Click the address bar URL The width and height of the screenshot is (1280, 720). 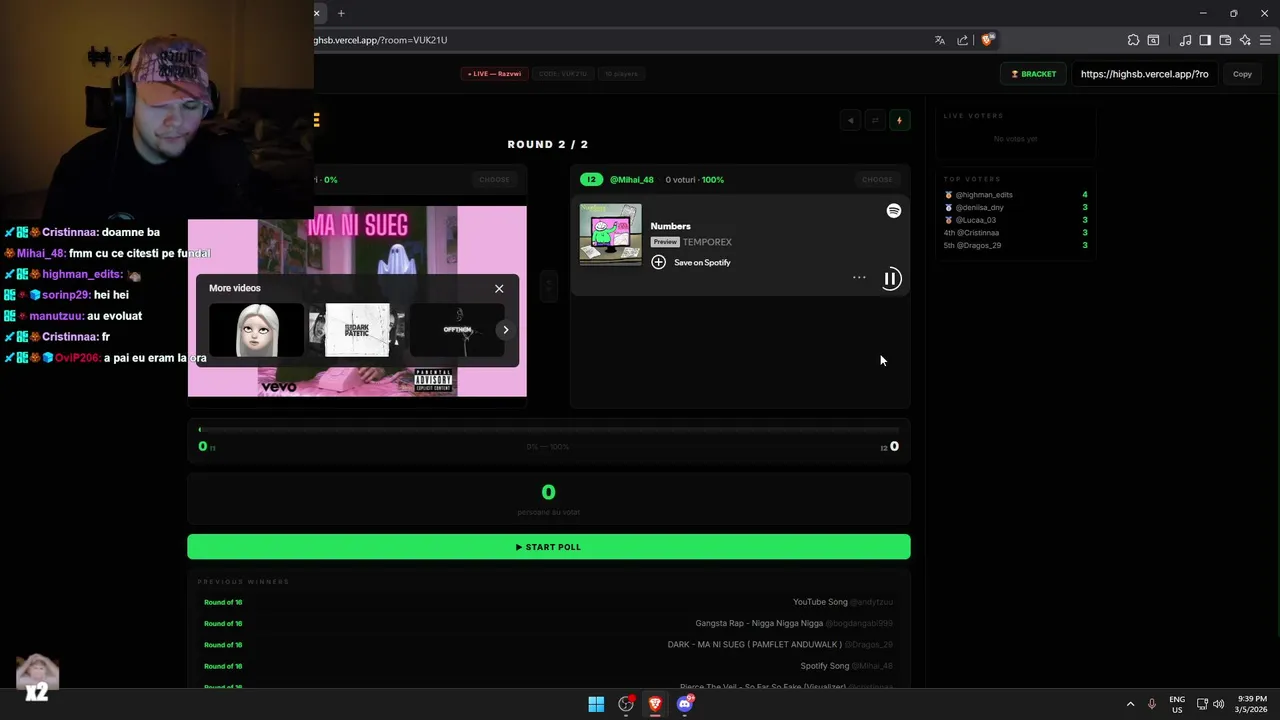(381, 40)
